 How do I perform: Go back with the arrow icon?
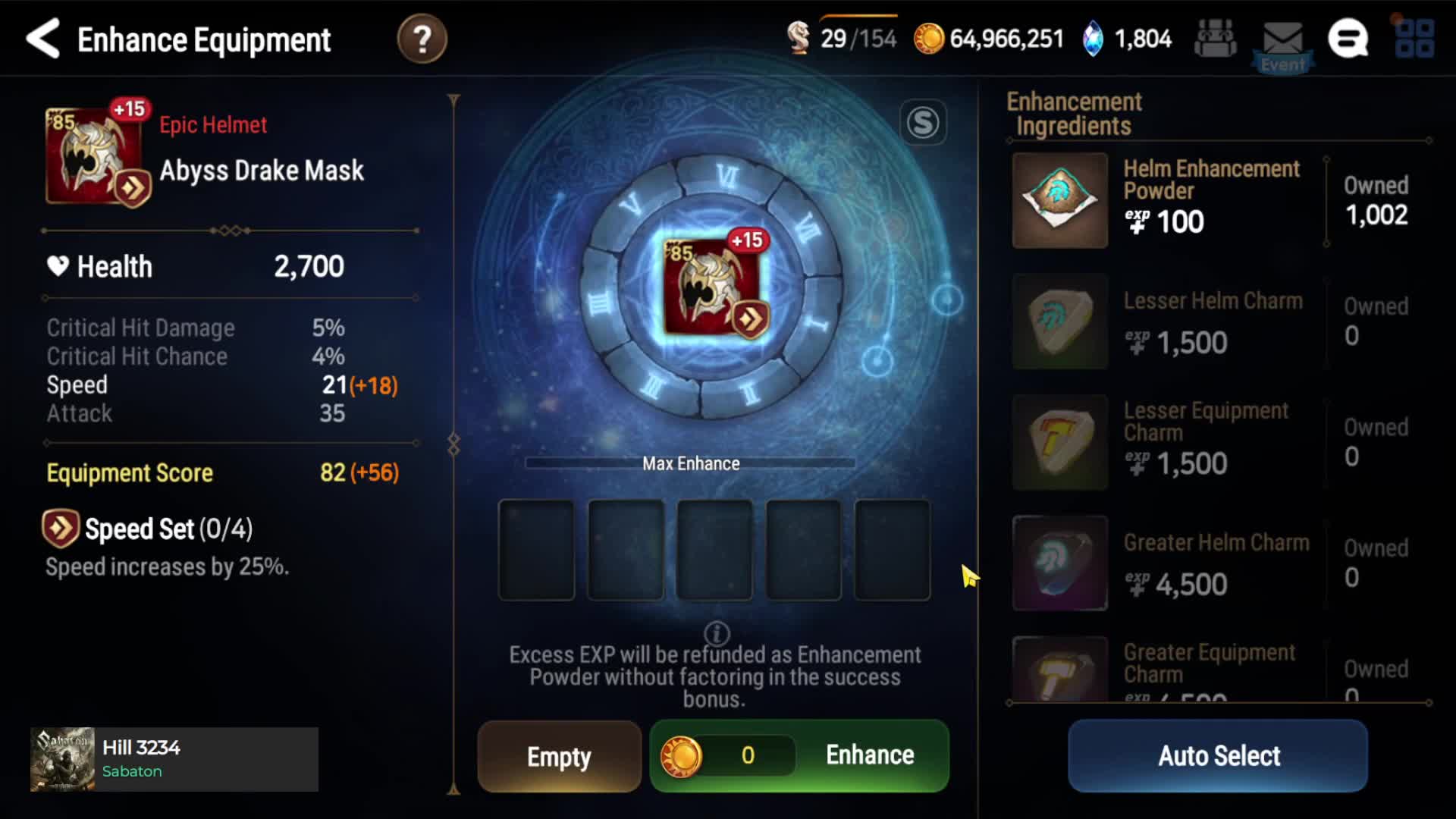click(x=42, y=39)
